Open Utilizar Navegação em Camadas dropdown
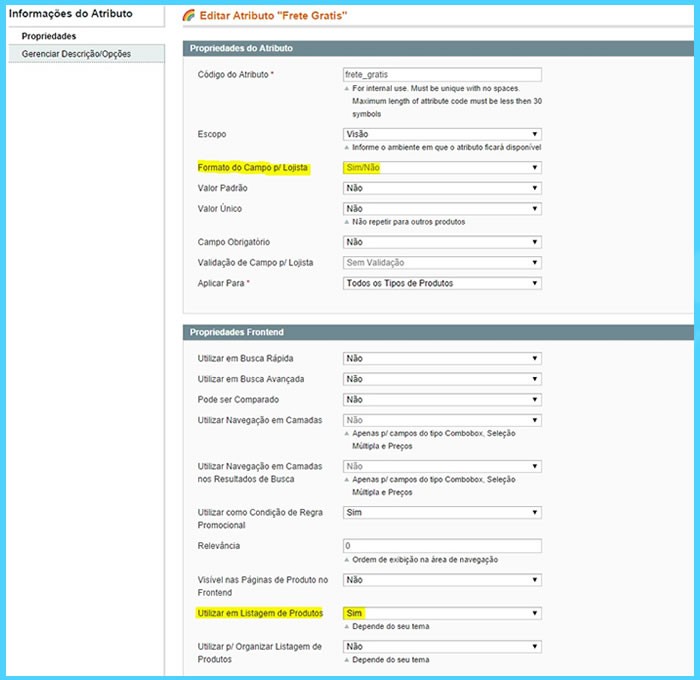The image size is (700, 680). (442, 420)
